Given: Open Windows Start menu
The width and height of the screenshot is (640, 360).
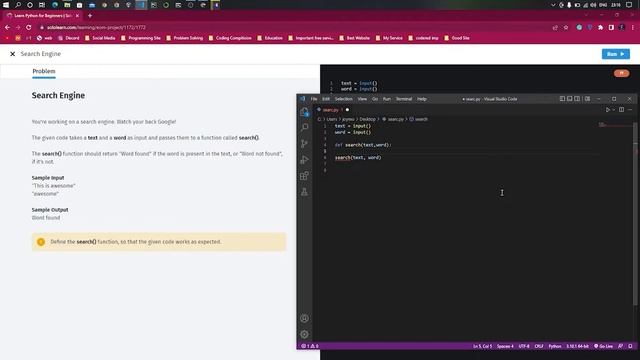Looking at the screenshot, I should pos(6,5).
